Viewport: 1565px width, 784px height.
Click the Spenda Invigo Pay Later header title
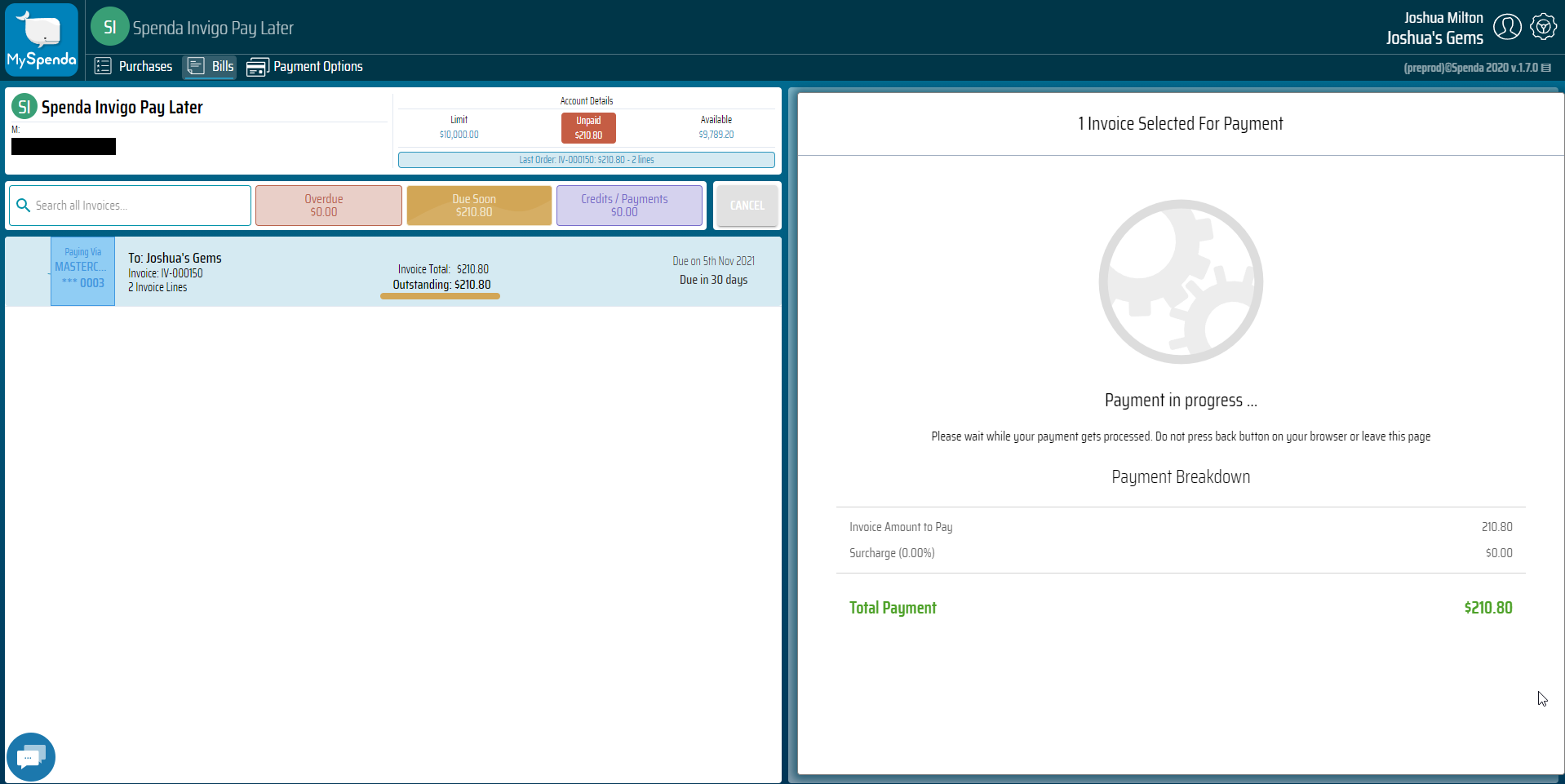point(213,28)
